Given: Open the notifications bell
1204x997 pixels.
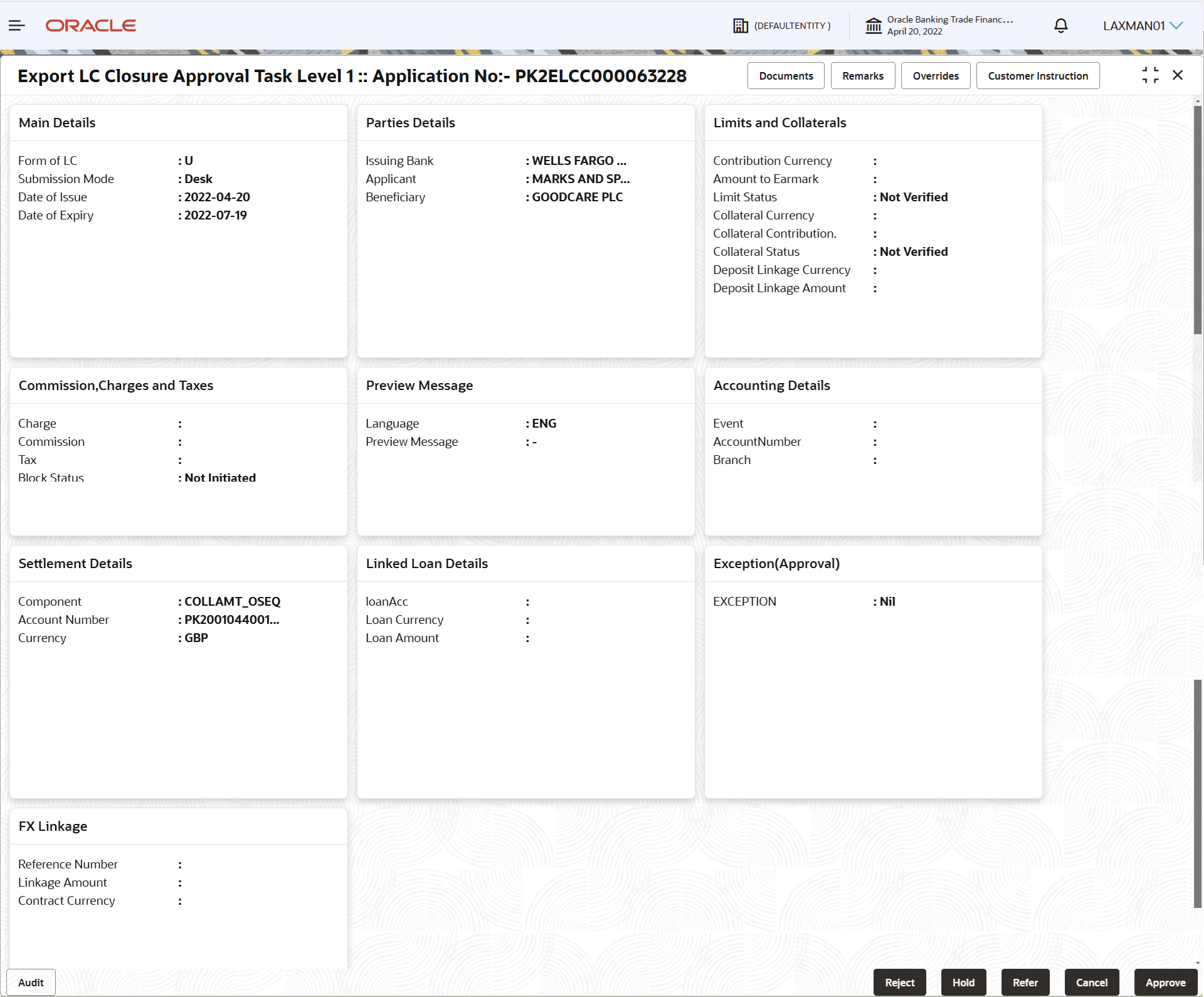Looking at the screenshot, I should [x=1061, y=25].
